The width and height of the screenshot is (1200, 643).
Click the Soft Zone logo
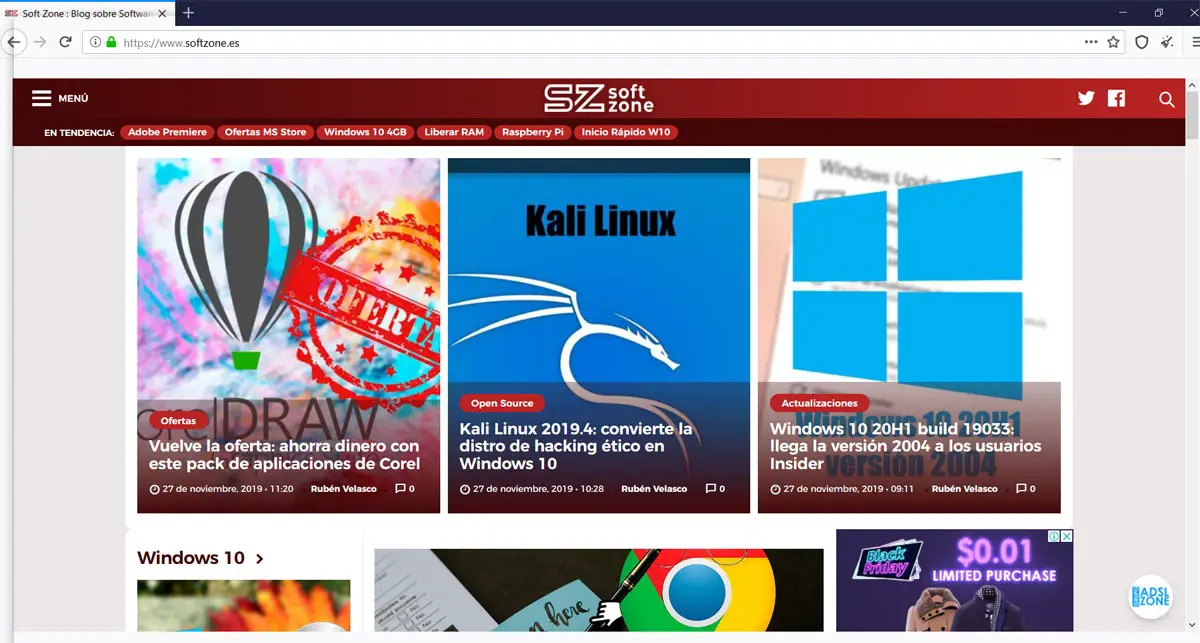tap(599, 98)
